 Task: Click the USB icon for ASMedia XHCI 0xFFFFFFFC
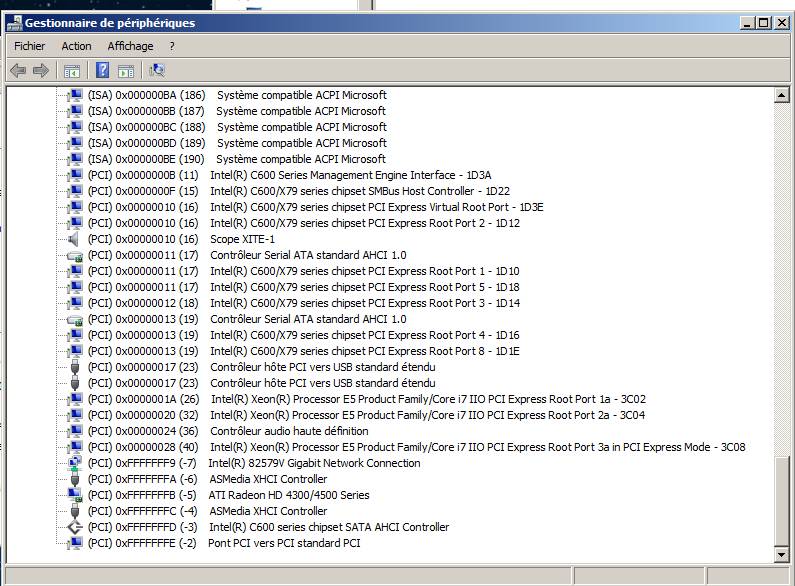[x=75, y=511]
